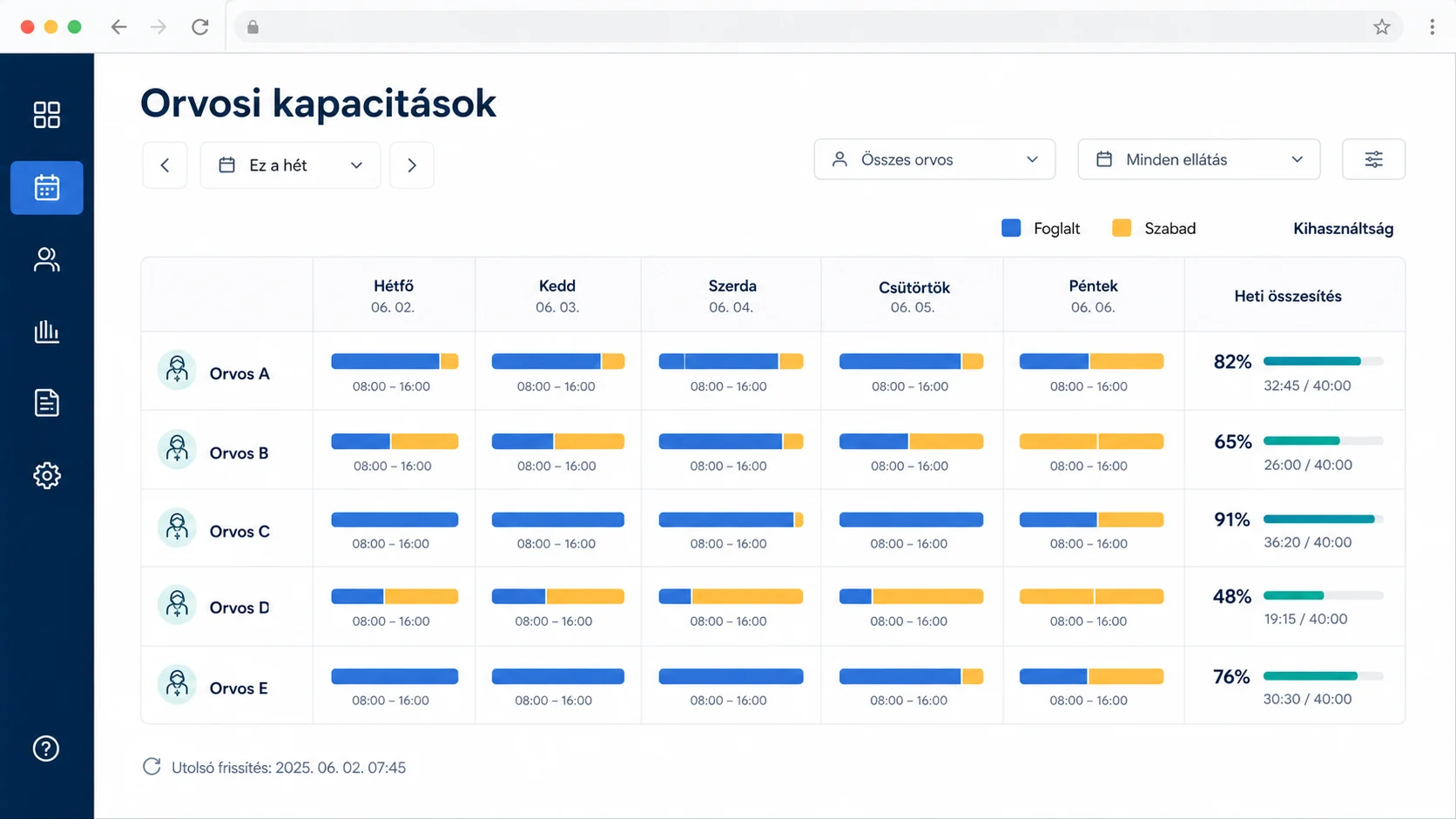Click the 32:45 / 40:00 hours text
Image resolution: width=1456 pixels, height=819 pixels.
tap(1307, 386)
